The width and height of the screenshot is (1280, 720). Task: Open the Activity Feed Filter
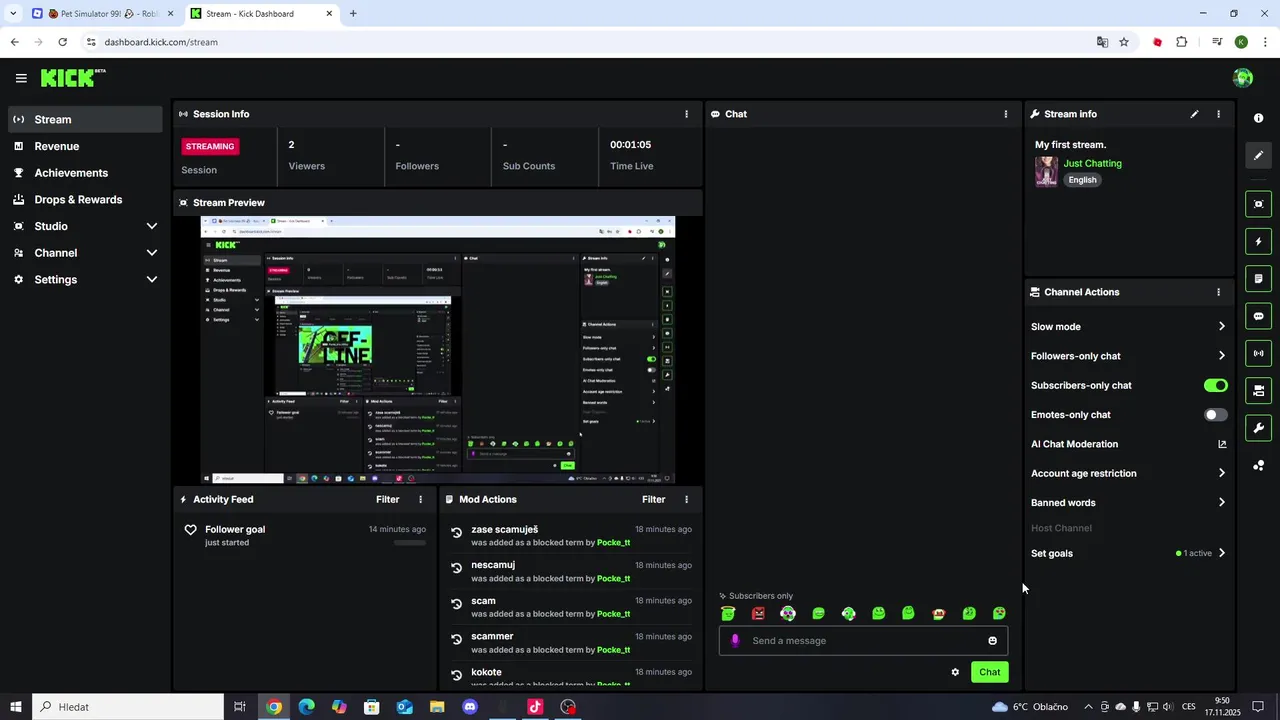(387, 499)
